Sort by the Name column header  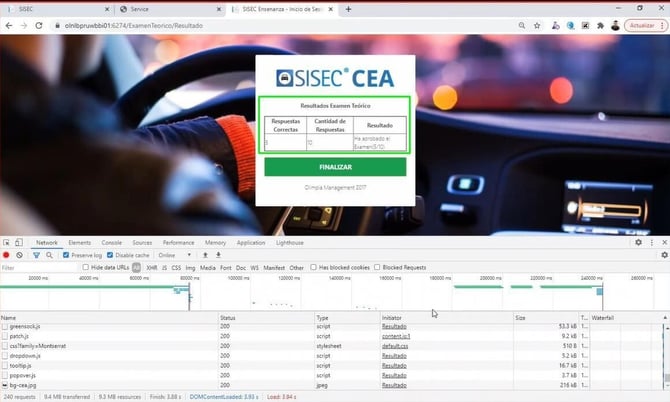[x=109, y=318]
